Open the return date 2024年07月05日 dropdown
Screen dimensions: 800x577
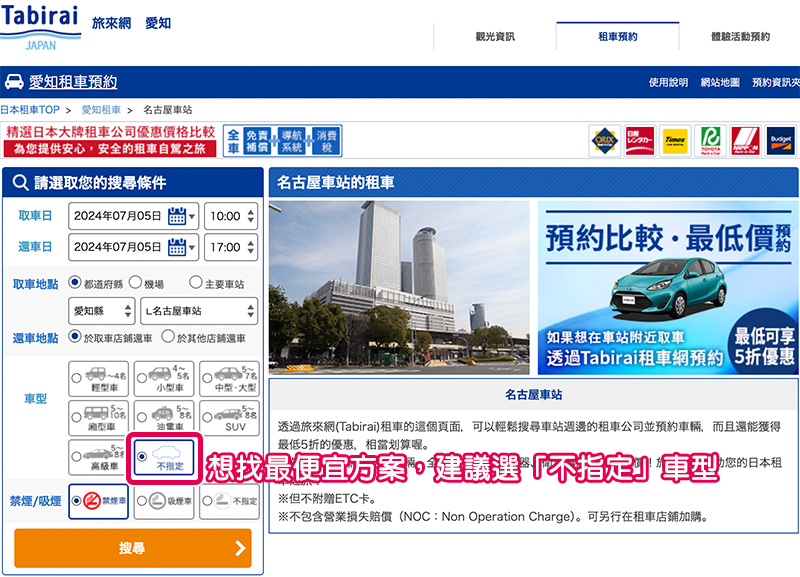[134, 247]
